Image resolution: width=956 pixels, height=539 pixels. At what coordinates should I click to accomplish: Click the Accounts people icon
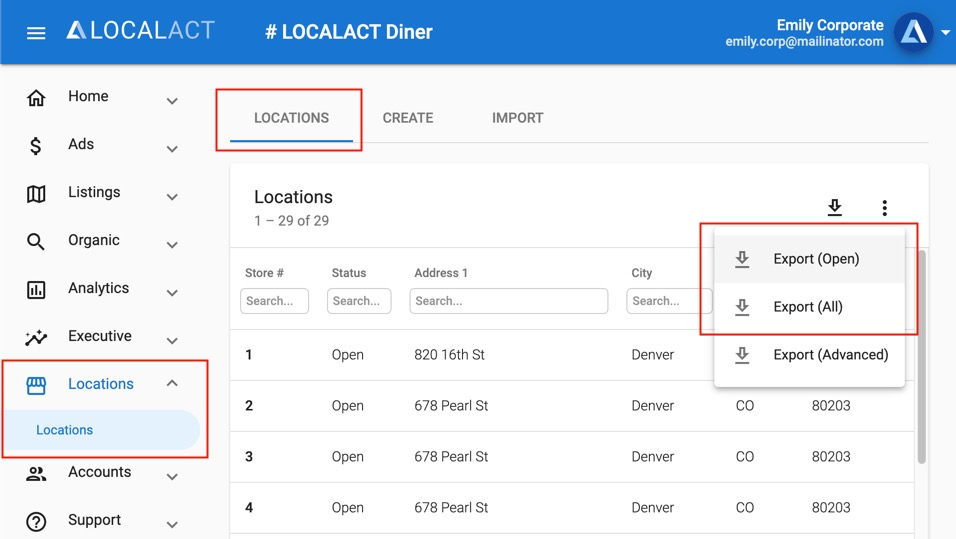click(36, 474)
